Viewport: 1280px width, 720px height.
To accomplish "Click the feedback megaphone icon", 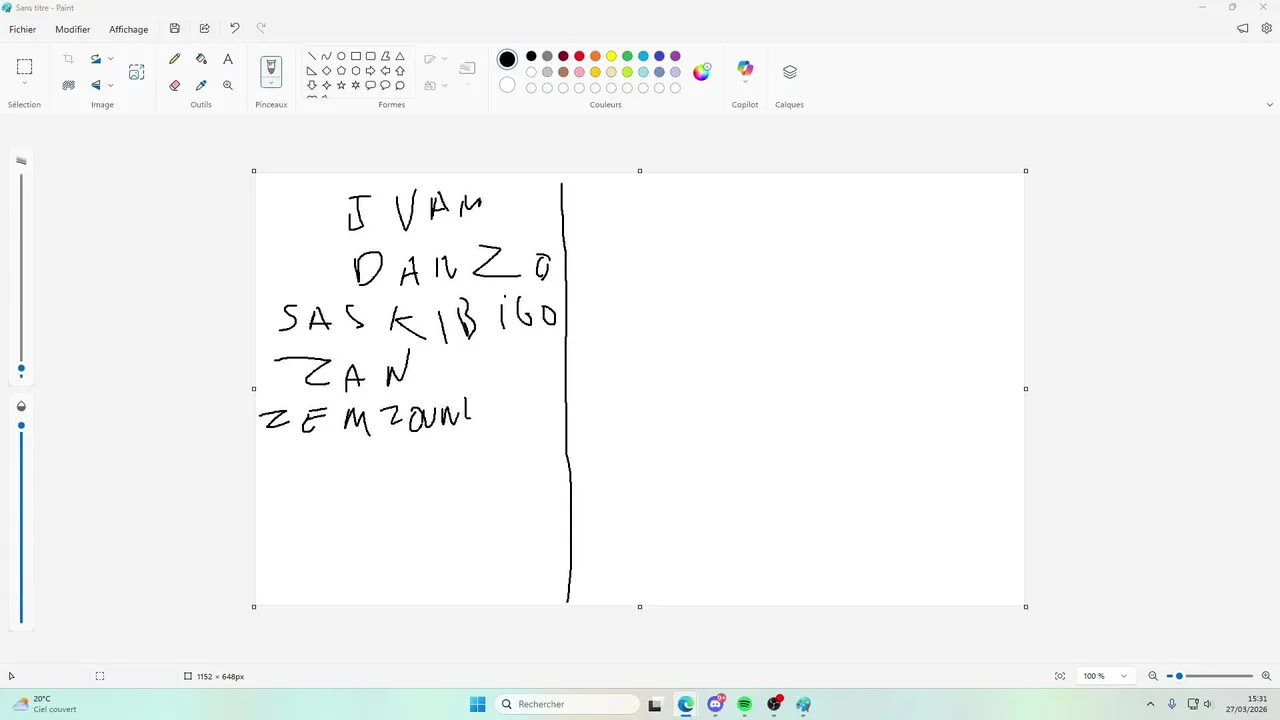I will [x=1242, y=29].
